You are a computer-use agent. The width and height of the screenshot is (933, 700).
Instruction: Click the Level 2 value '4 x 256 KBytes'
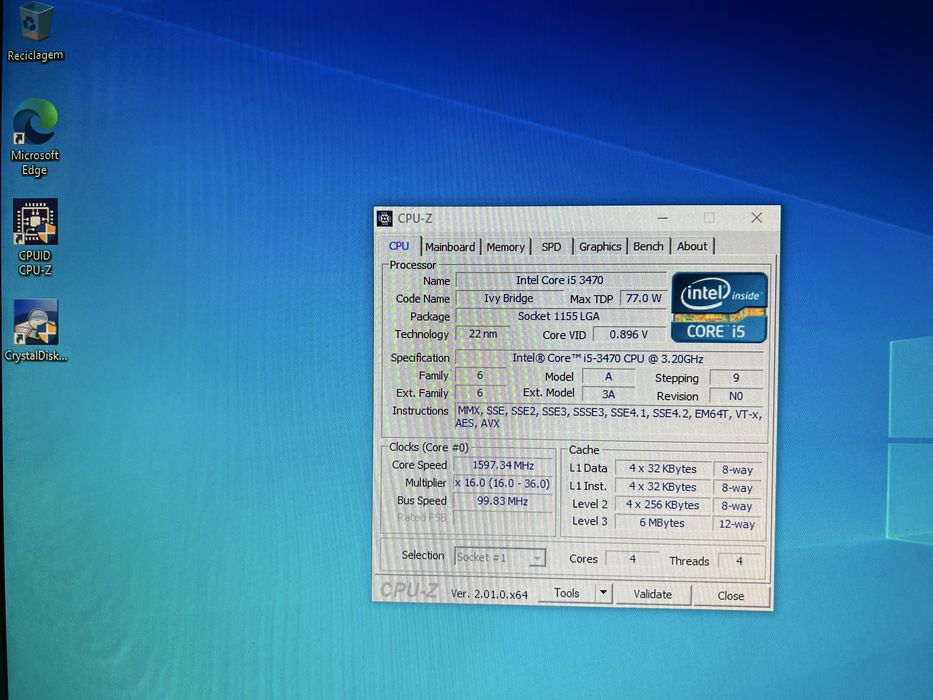[x=662, y=505]
